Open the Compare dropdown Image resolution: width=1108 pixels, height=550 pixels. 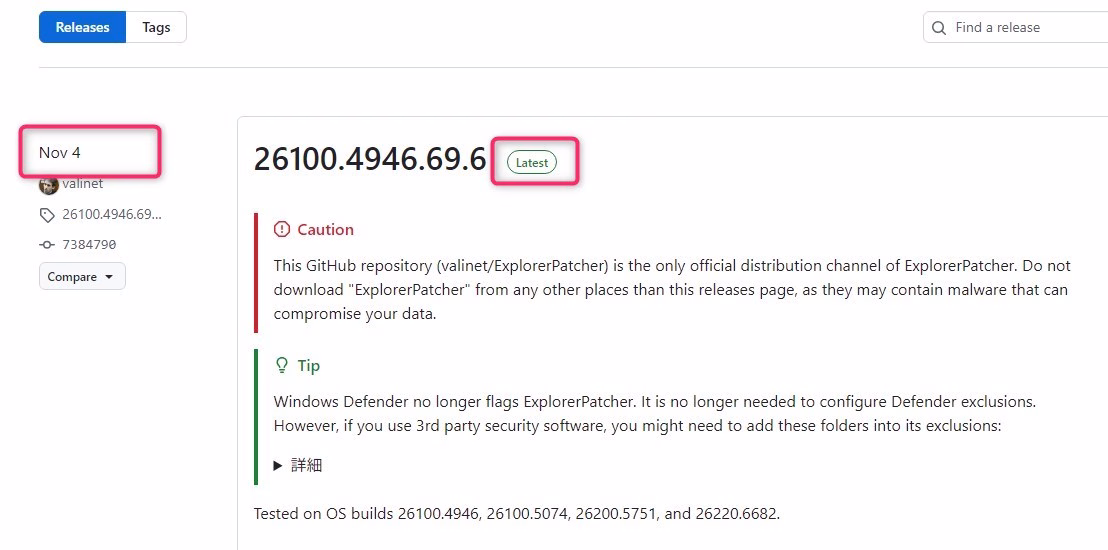point(82,277)
